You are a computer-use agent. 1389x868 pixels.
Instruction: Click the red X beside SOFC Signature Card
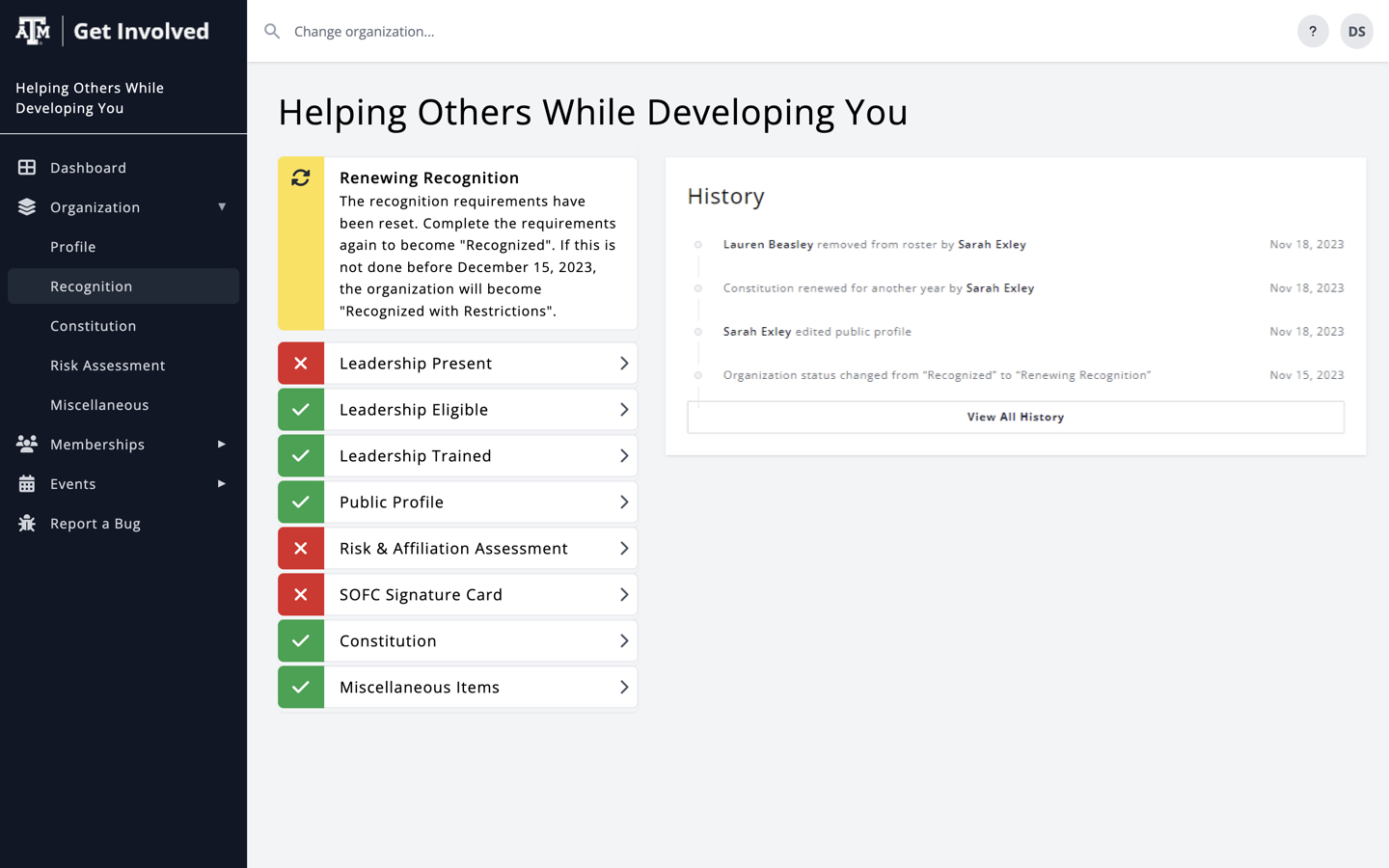(301, 595)
